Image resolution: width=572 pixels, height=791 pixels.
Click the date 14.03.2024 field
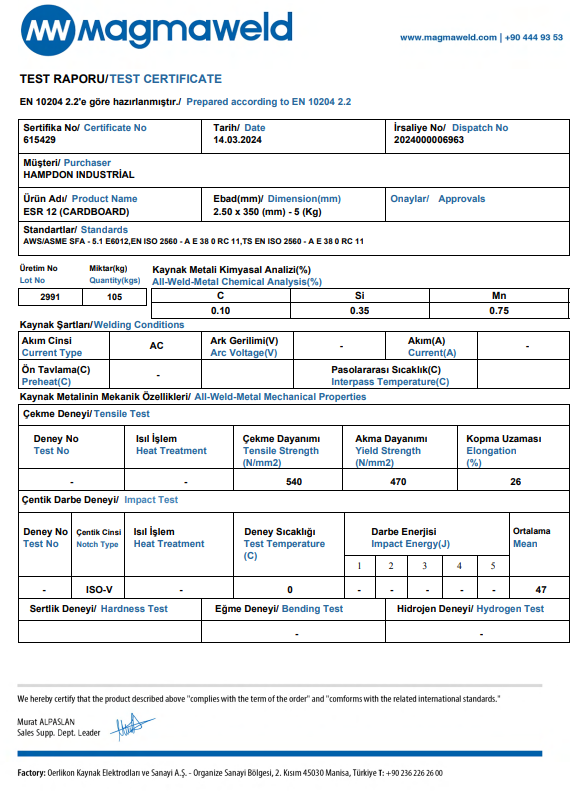click(x=237, y=140)
